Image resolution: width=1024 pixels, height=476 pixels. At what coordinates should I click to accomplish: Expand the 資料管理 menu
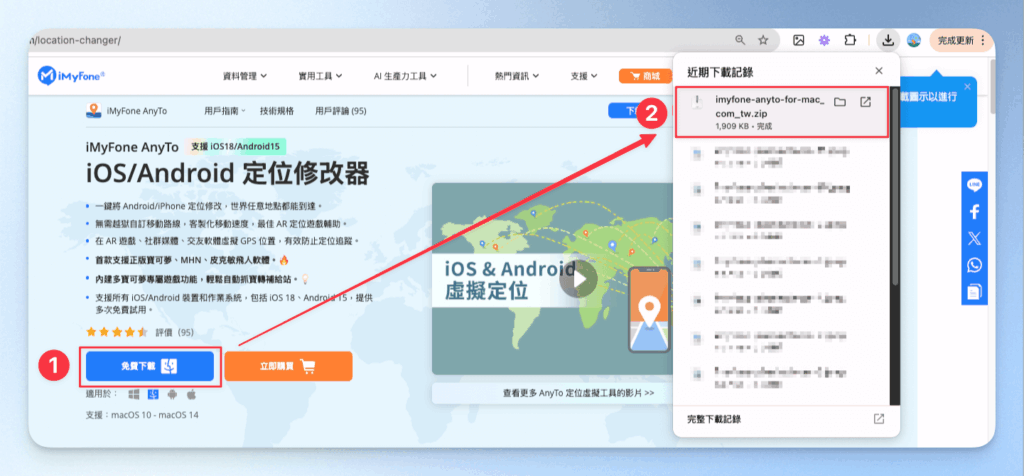245,76
